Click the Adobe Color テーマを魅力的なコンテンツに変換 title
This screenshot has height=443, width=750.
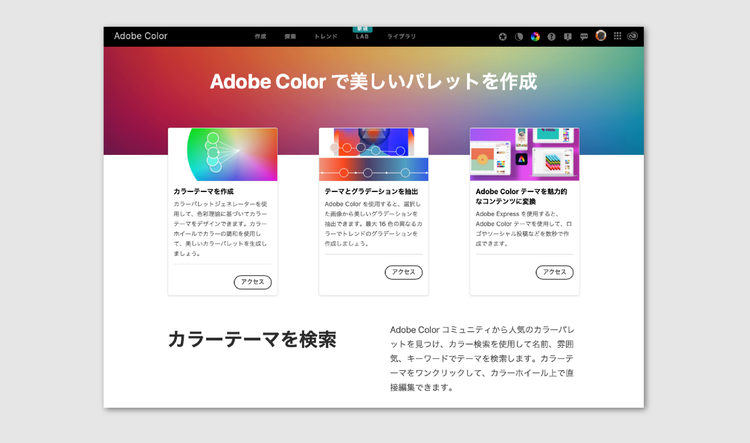(521, 196)
